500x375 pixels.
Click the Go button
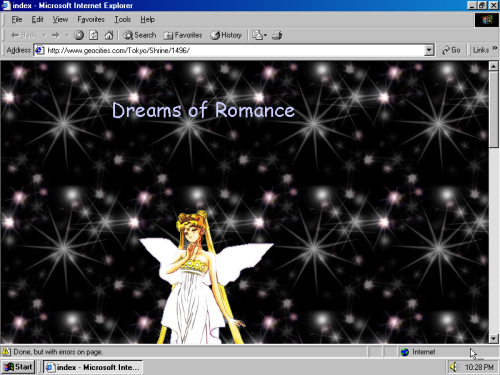coord(451,50)
